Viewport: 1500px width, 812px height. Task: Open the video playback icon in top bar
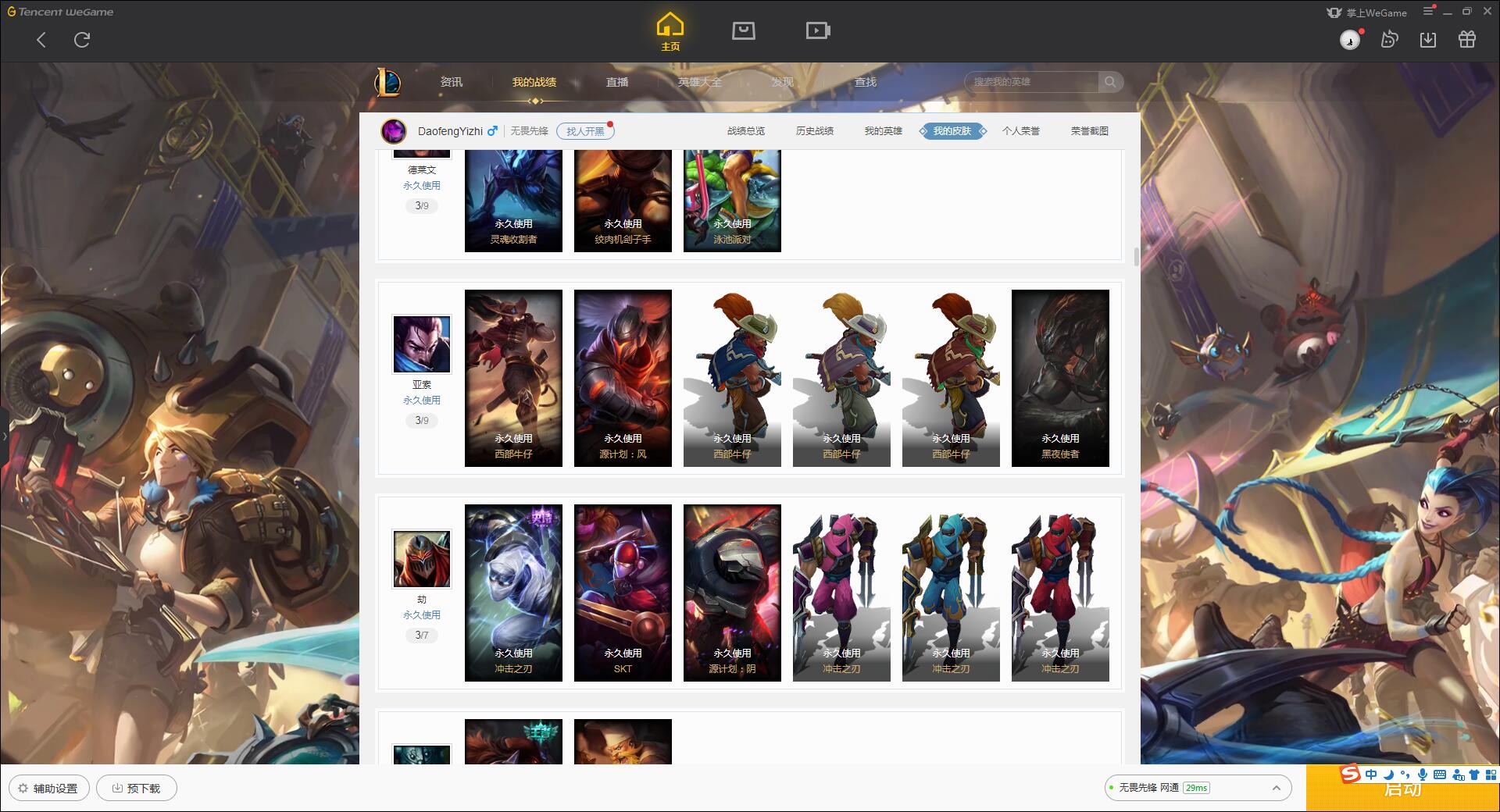pos(818,31)
